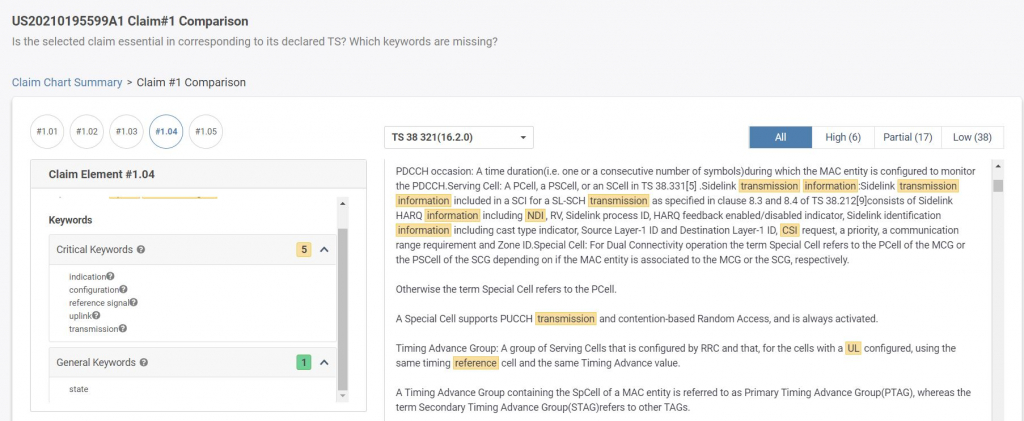Click help icon next to Critical Keywords
Image resolution: width=1024 pixels, height=421 pixels.
(141, 249)
